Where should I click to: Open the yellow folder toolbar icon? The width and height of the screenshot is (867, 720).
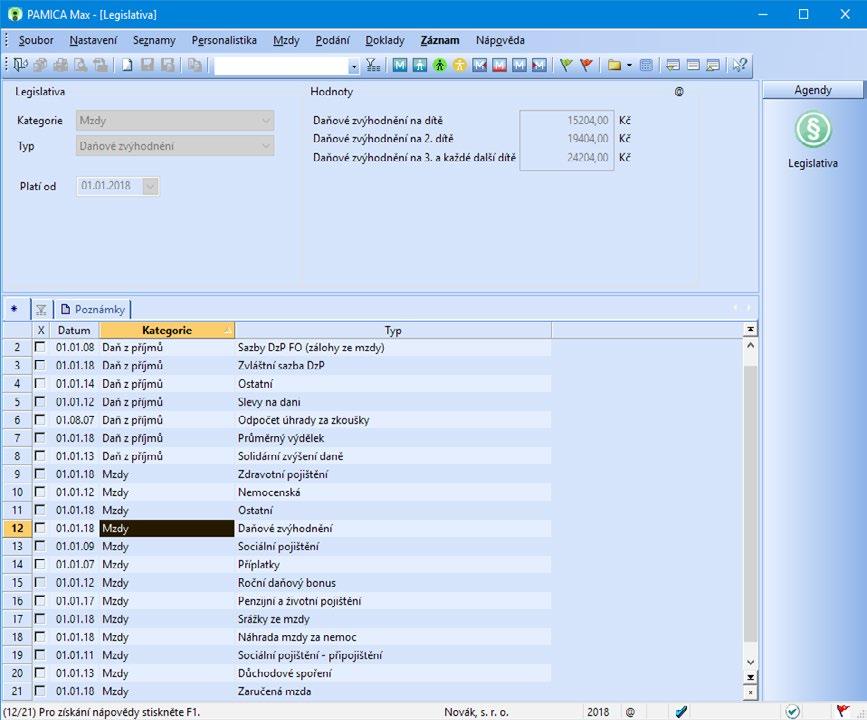click(x=614, y=65)
